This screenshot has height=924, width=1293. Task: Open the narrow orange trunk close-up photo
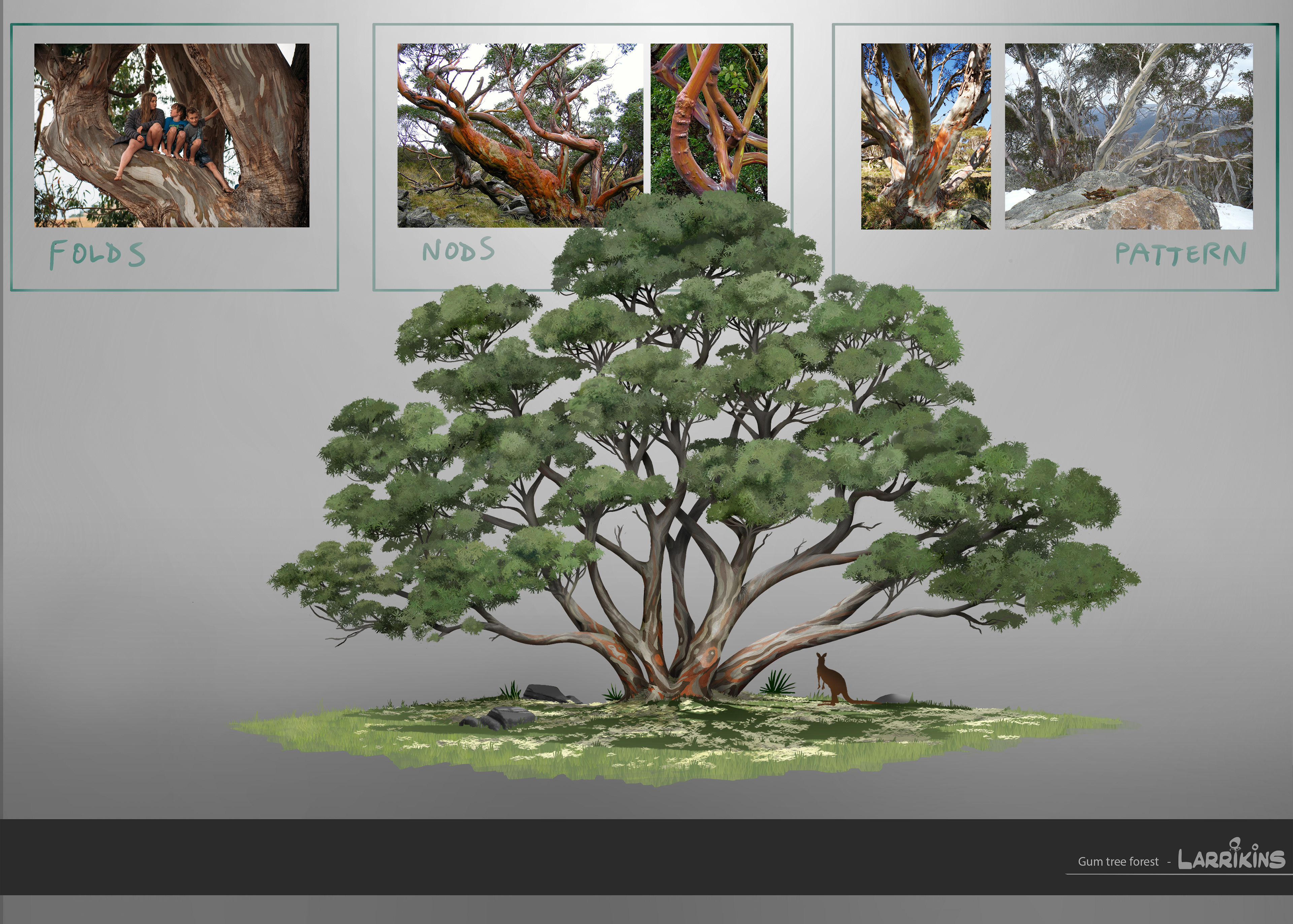(709, 117)
